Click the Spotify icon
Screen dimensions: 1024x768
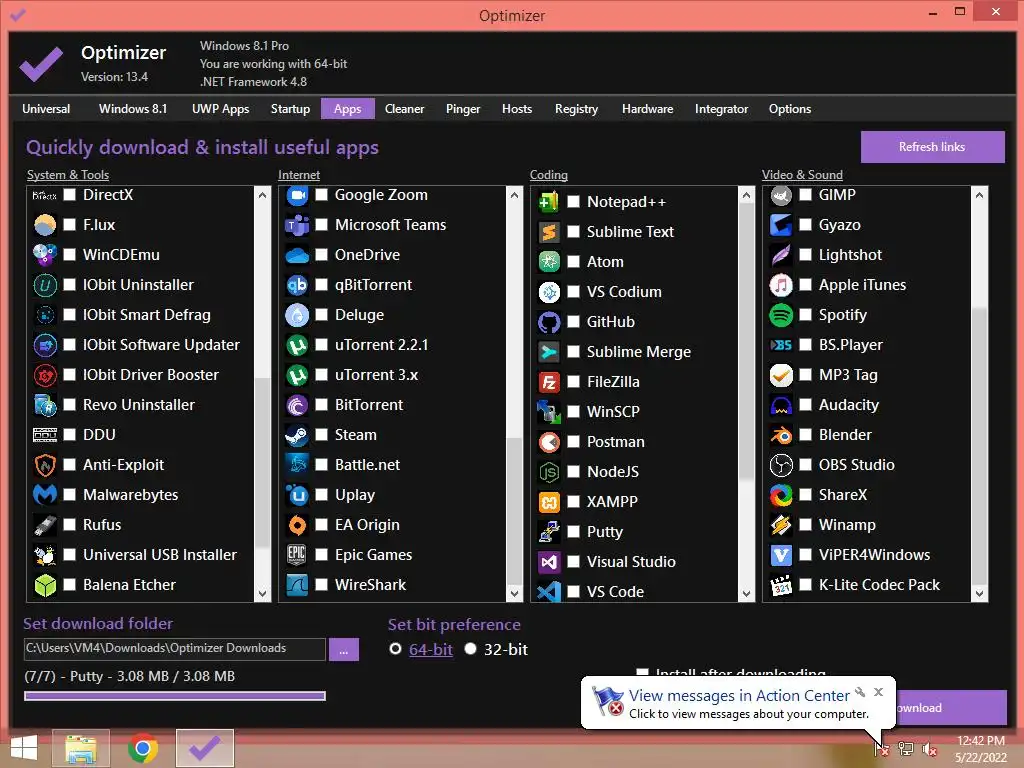pos(781,315)
